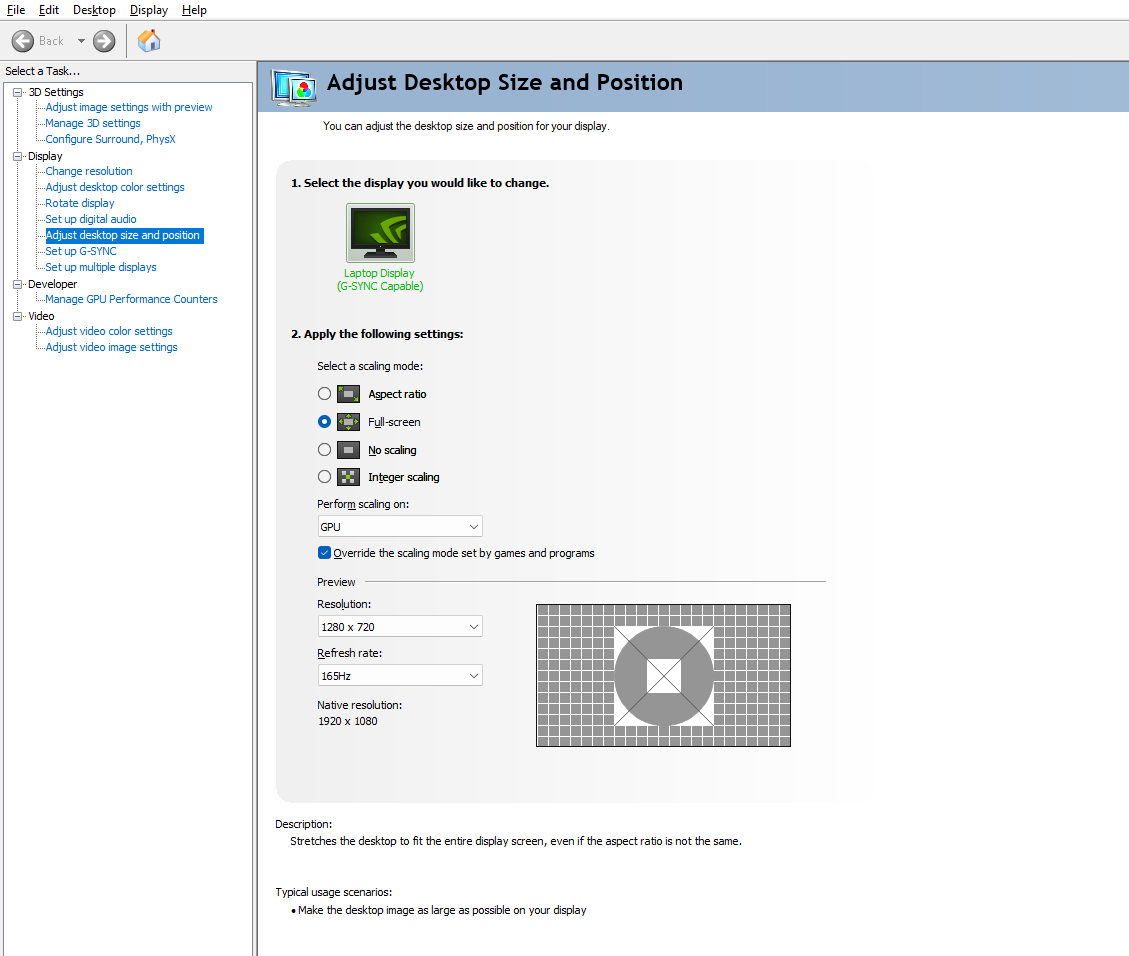Open Manage GPU Performance Counters
The image size is (1129, 956).
tap(131, 299)
